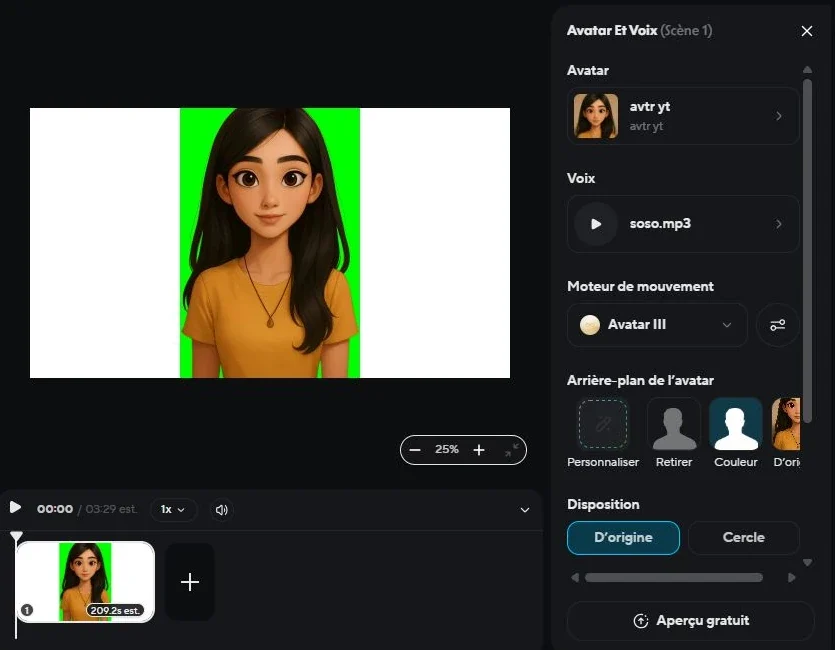The width and height of the screenshot is (835, 650).
Task: Expand the Avatar III motion engine dropdown
Action: (x=657, y=325)
